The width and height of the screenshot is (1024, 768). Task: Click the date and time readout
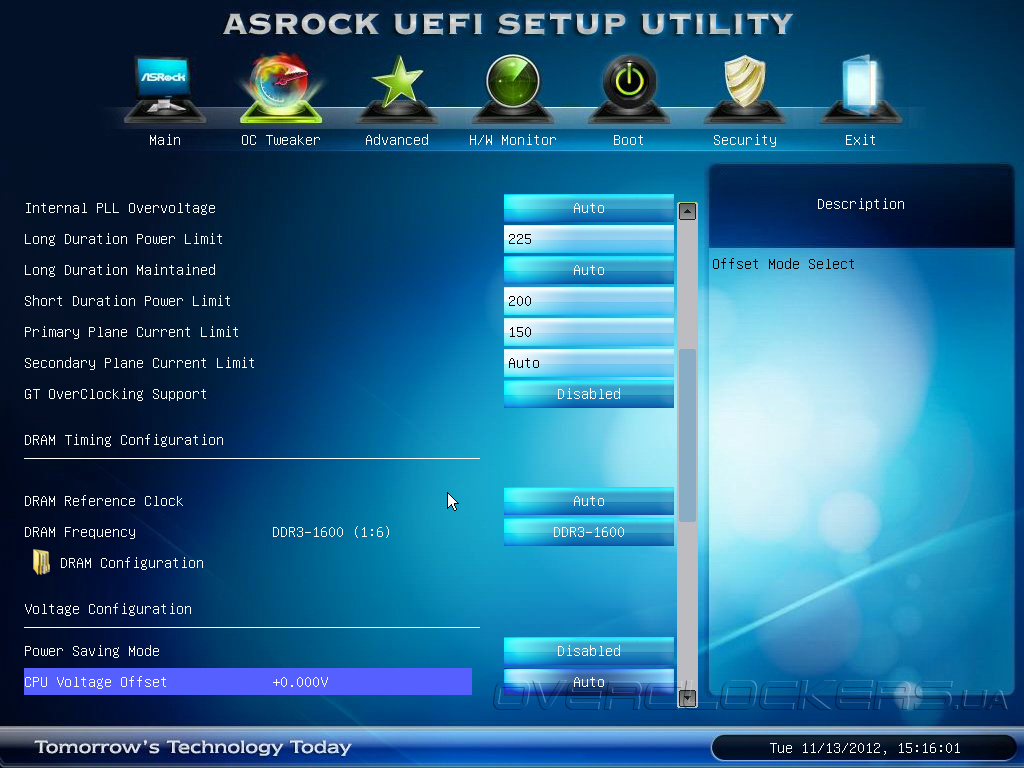(x=865, y=748)
